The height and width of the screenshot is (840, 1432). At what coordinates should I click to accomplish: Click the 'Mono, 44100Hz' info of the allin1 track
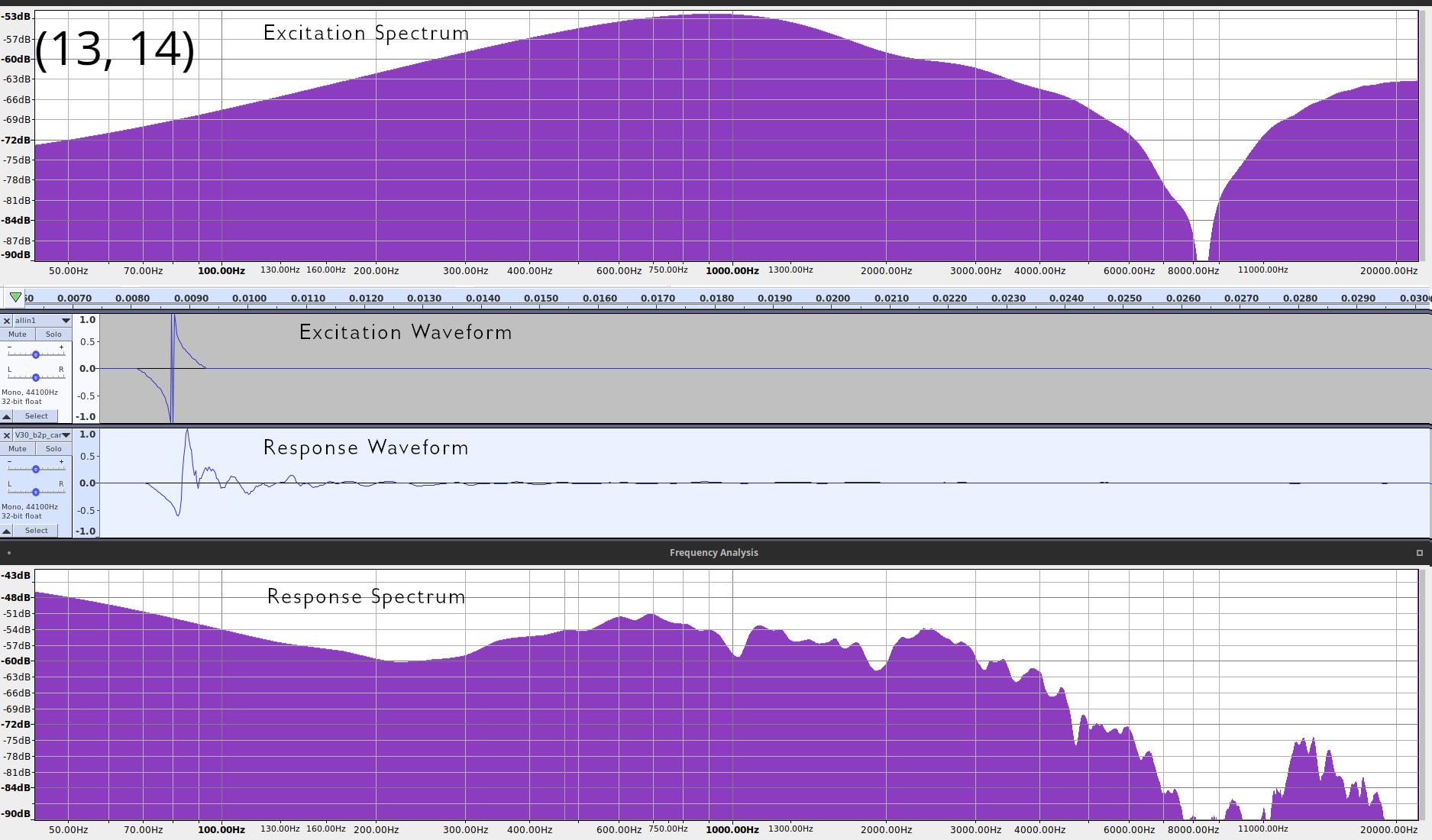click(30, 393)
